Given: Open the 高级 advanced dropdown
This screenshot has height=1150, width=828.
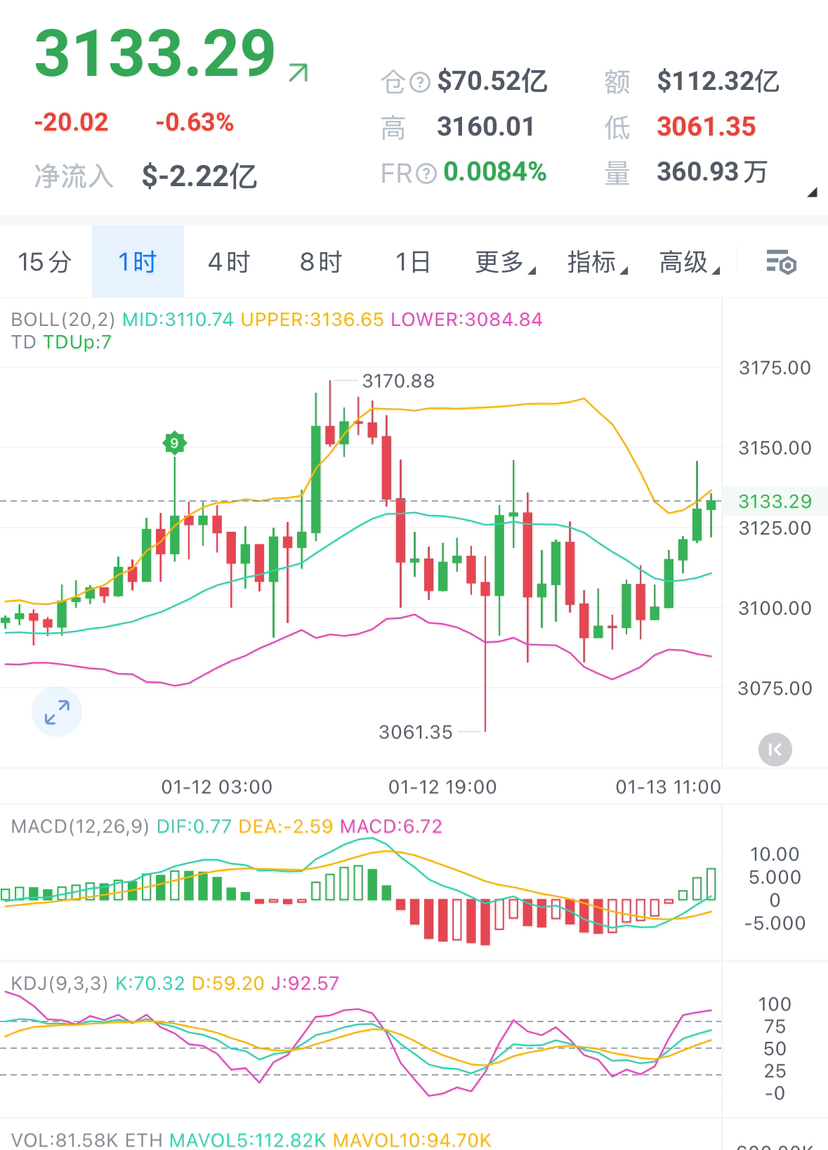Looking at the screenshot, I should [x=688, y=263].
